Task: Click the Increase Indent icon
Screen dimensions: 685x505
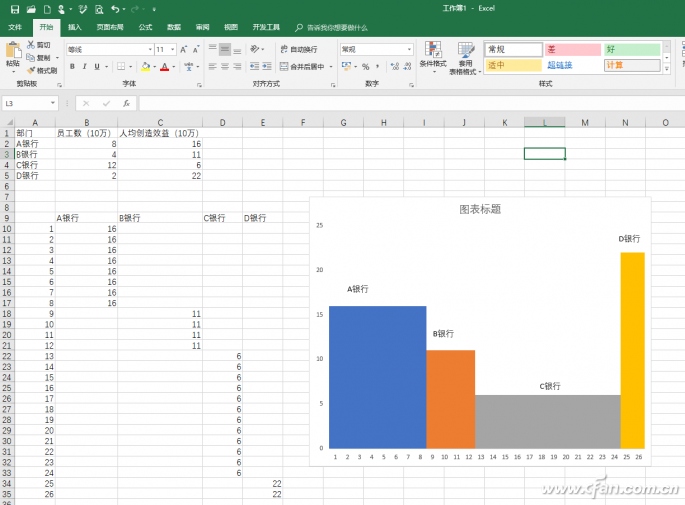Action: 267,66
